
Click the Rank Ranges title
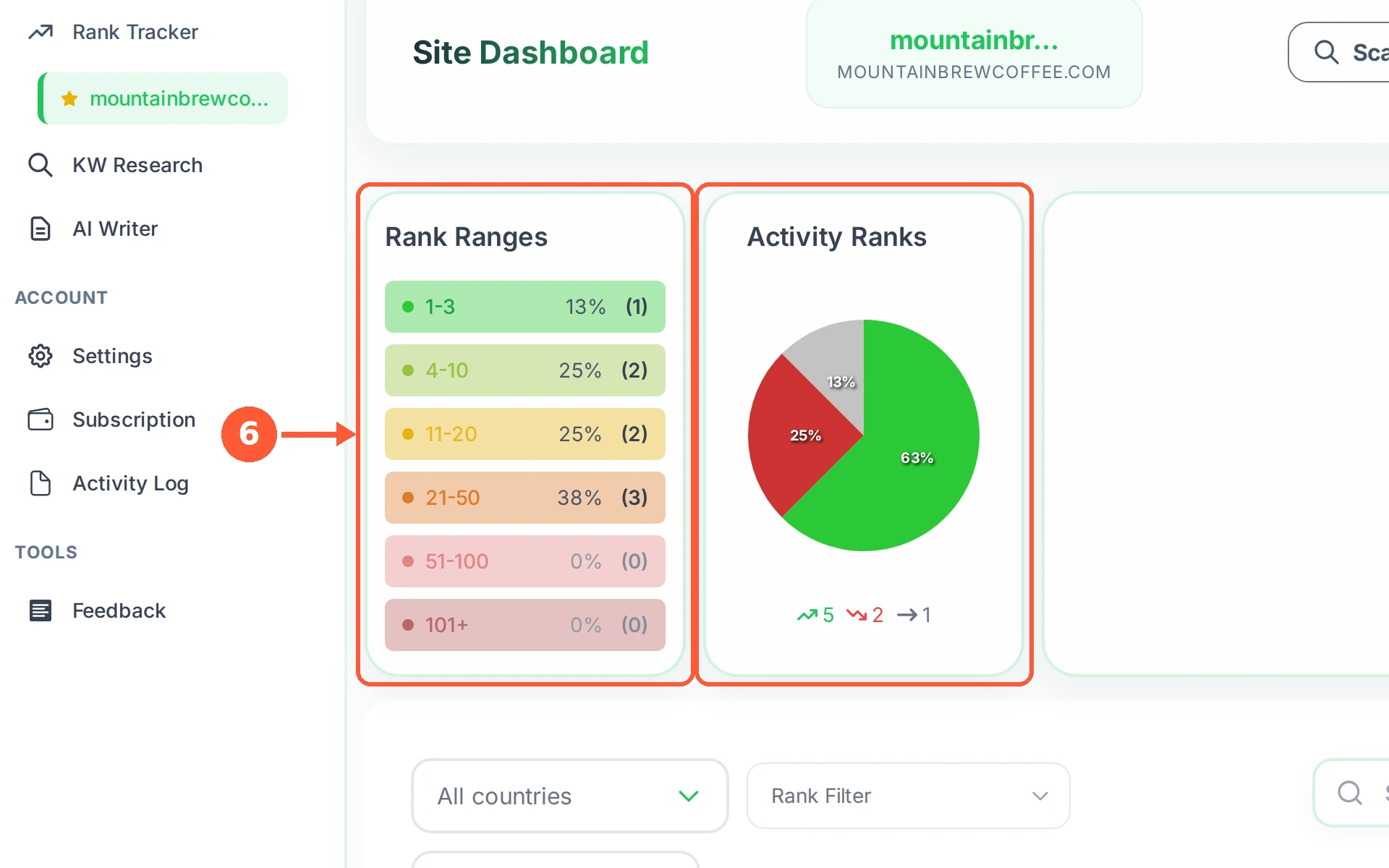pos(466,238)
